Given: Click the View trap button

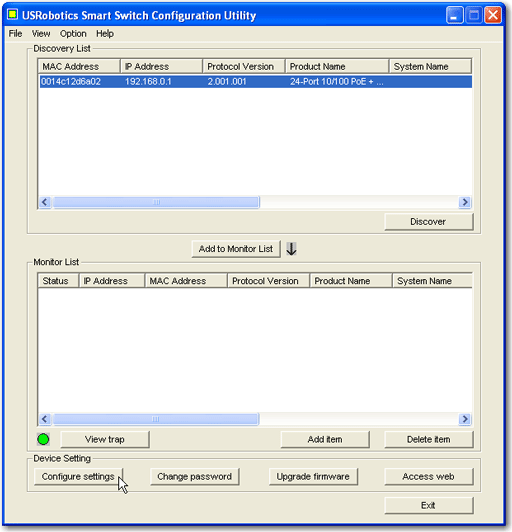Looking at the screenshot, I should 105,439.
